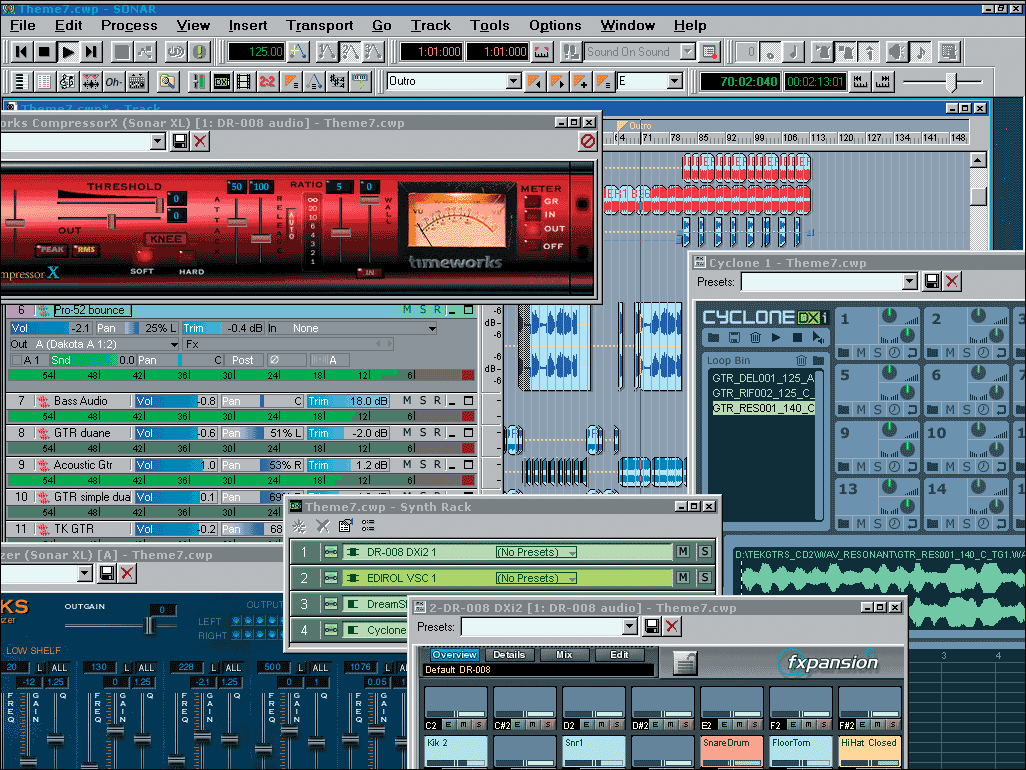Open the DXi Synth Rack icon
Image resolution: width=1026 pixels, height=770 pixels.
(x=222, y=82)
